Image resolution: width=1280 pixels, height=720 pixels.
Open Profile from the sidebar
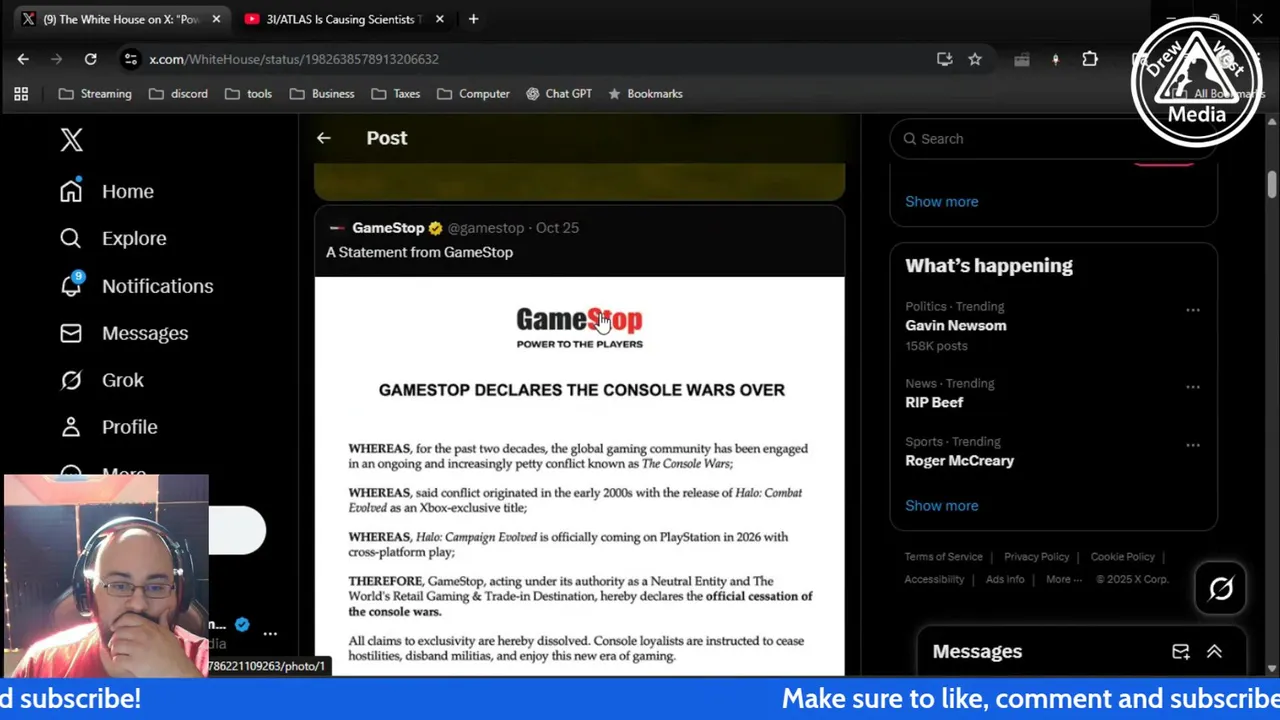(x=108, y=427)
